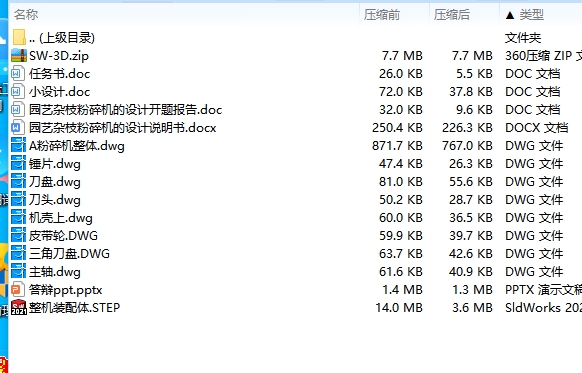582x373 pixels.
Task: Click the 871.7 KB uncompressed size value
Action: coord(397,145)
